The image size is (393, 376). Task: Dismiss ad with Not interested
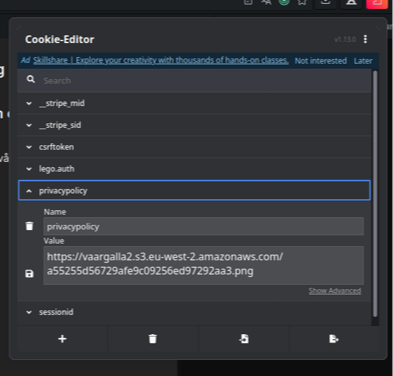321,61
